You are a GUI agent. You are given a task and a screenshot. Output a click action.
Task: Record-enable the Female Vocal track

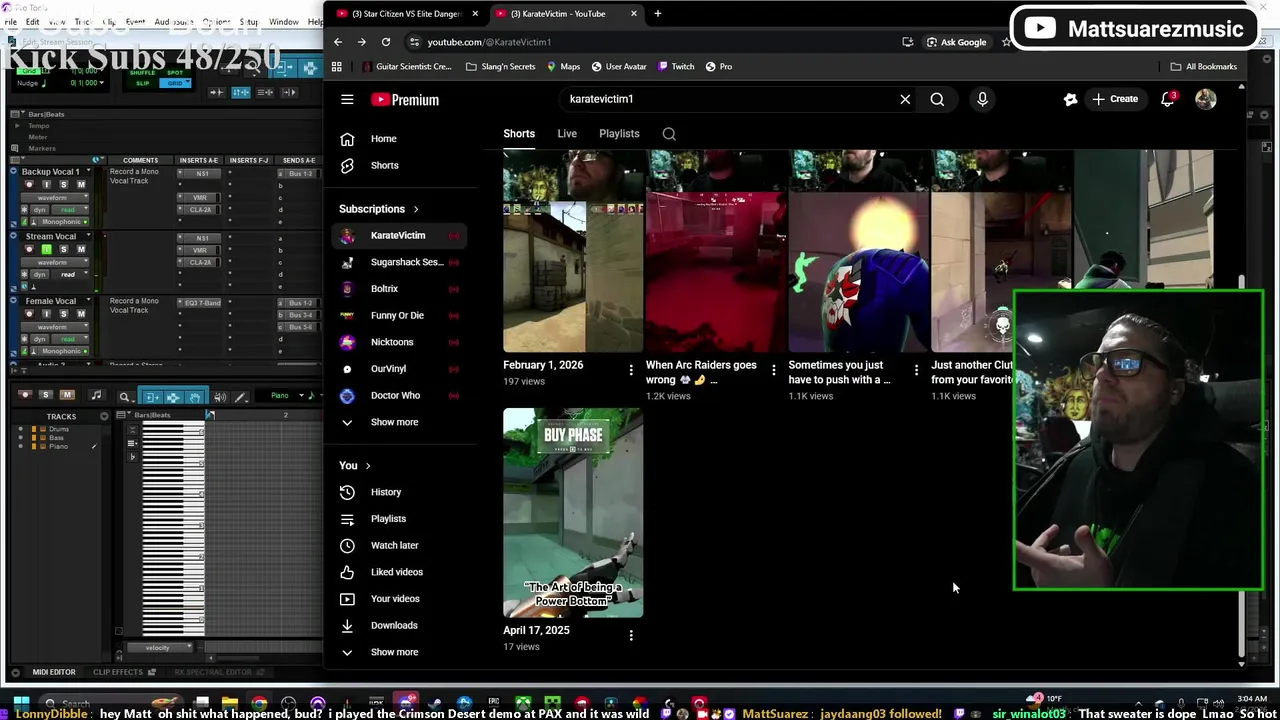29,314
